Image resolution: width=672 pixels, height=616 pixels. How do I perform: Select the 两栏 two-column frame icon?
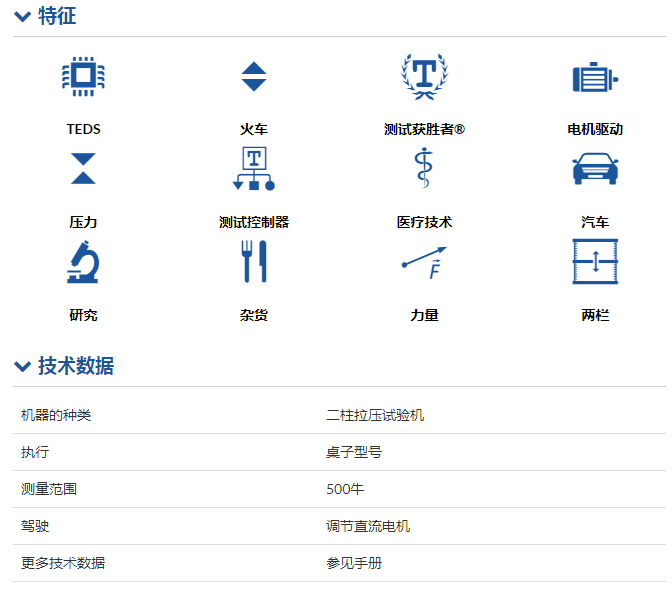pos(595,261)
